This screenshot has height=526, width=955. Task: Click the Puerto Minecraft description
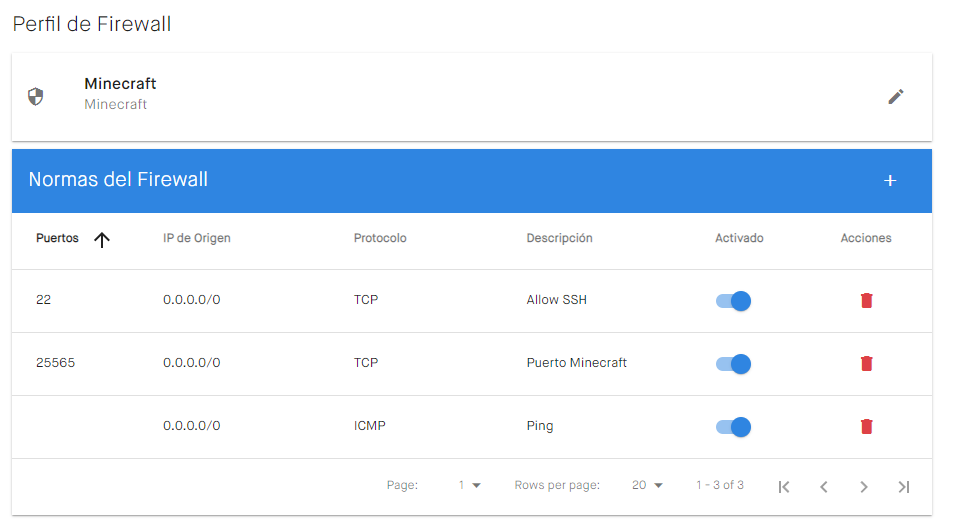click(x=576, y=363)
